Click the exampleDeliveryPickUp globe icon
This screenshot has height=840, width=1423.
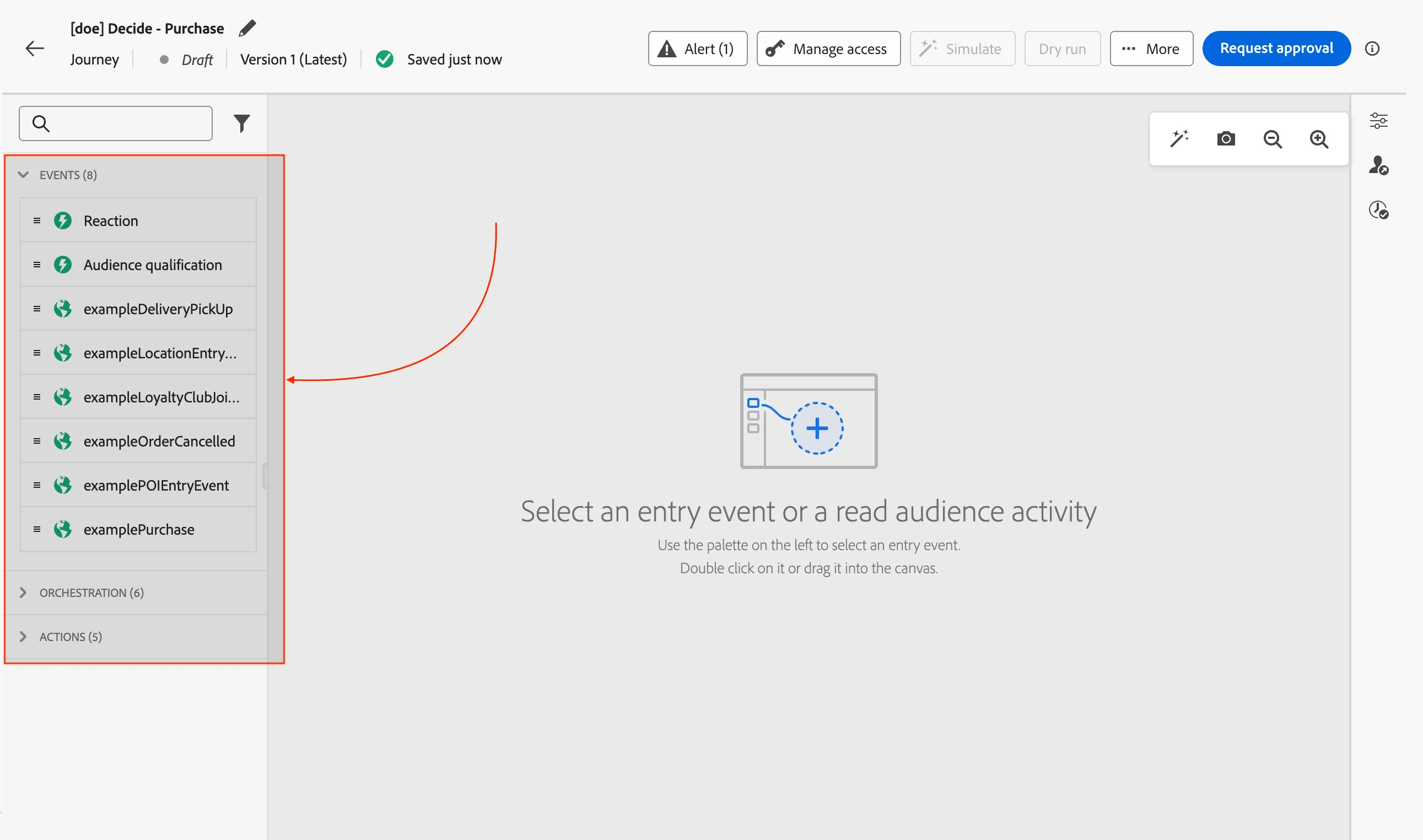click(63, 309)
